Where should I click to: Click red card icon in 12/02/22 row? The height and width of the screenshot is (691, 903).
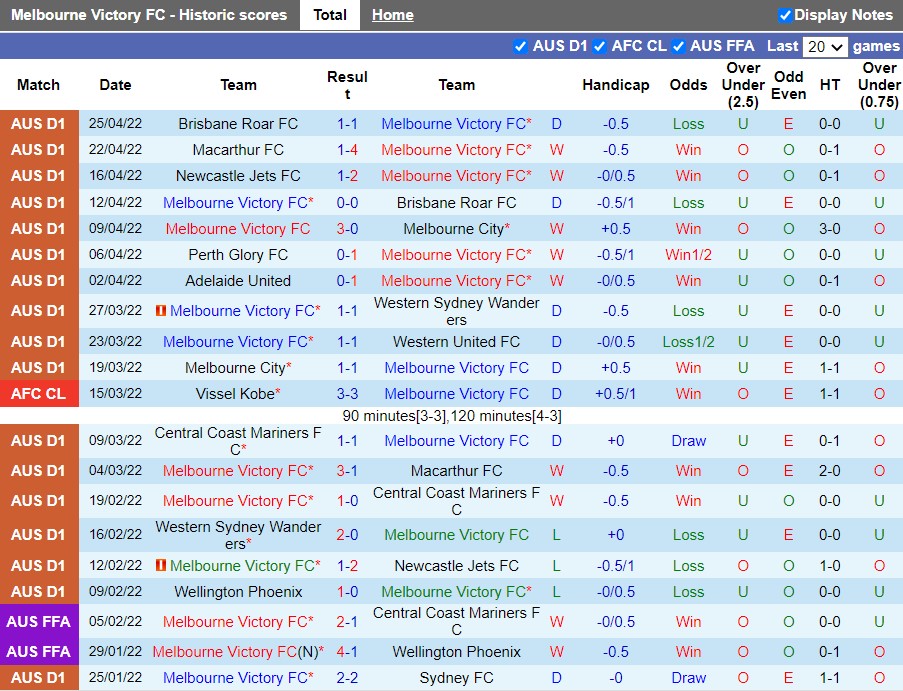coord(161,566)
